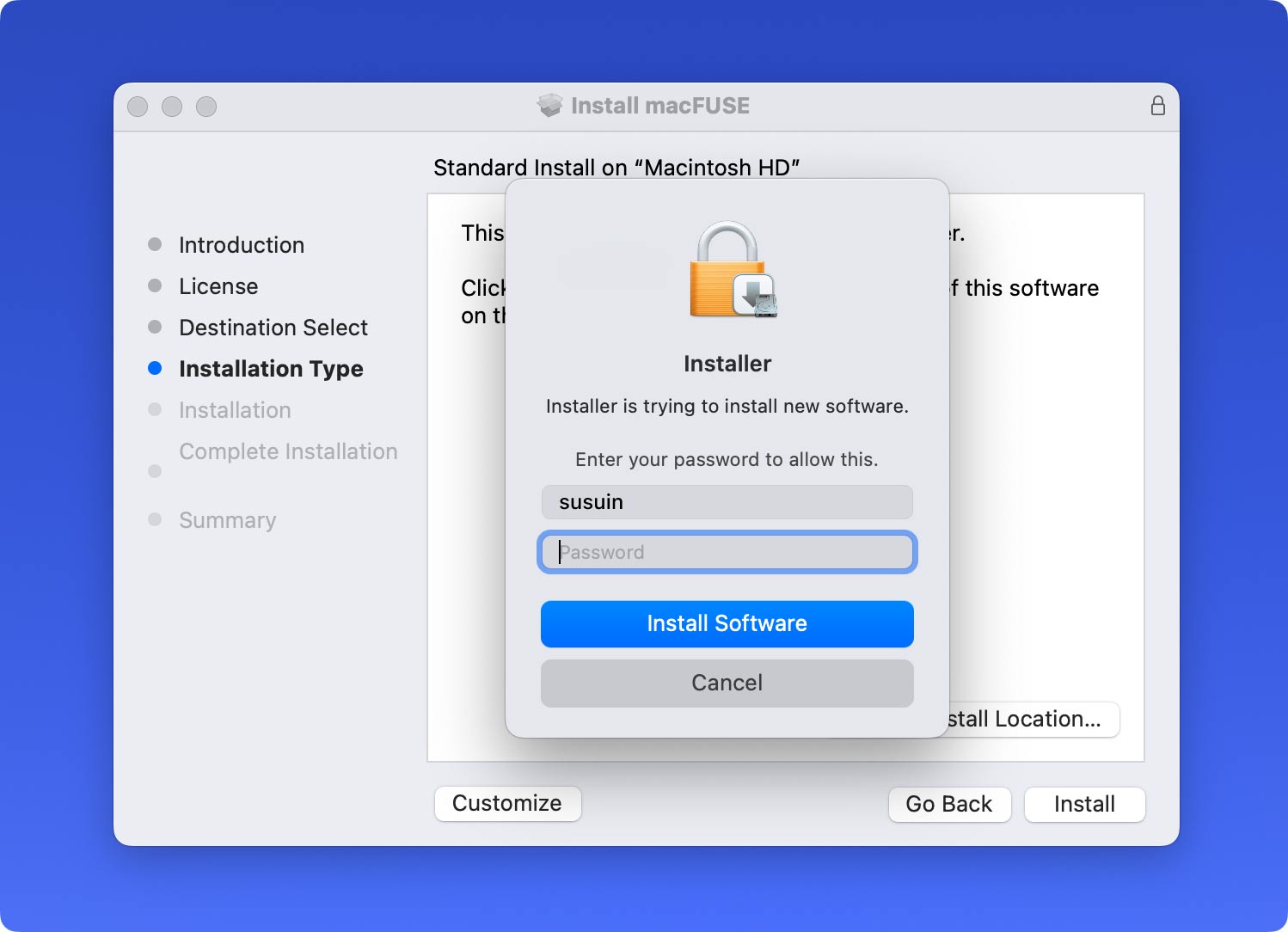Click the red close window button
Screen dimensions: 1288x932
tap(138, 107)
